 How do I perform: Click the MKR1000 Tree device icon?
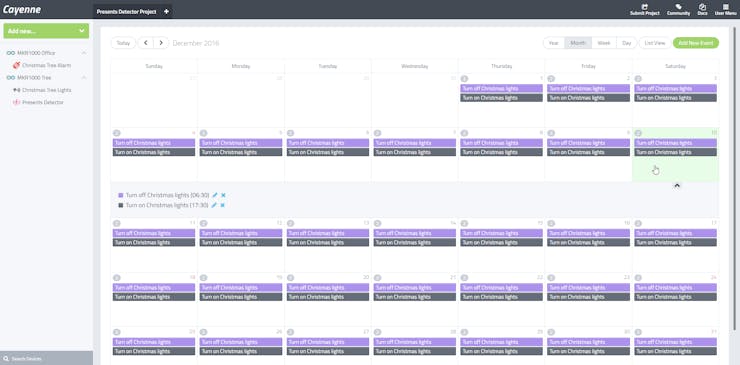coord(10,77)
